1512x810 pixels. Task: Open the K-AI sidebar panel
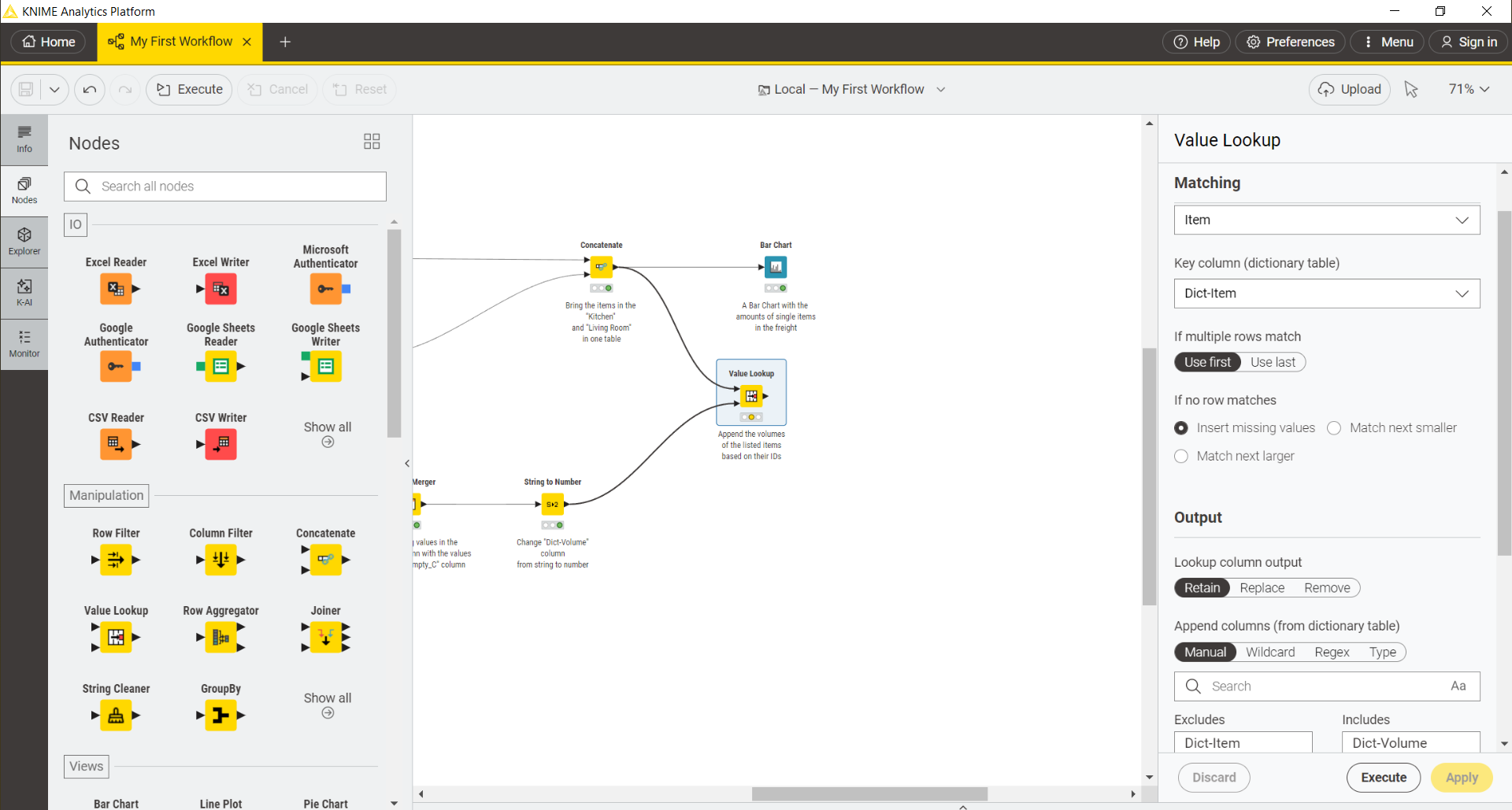point(24,293)
